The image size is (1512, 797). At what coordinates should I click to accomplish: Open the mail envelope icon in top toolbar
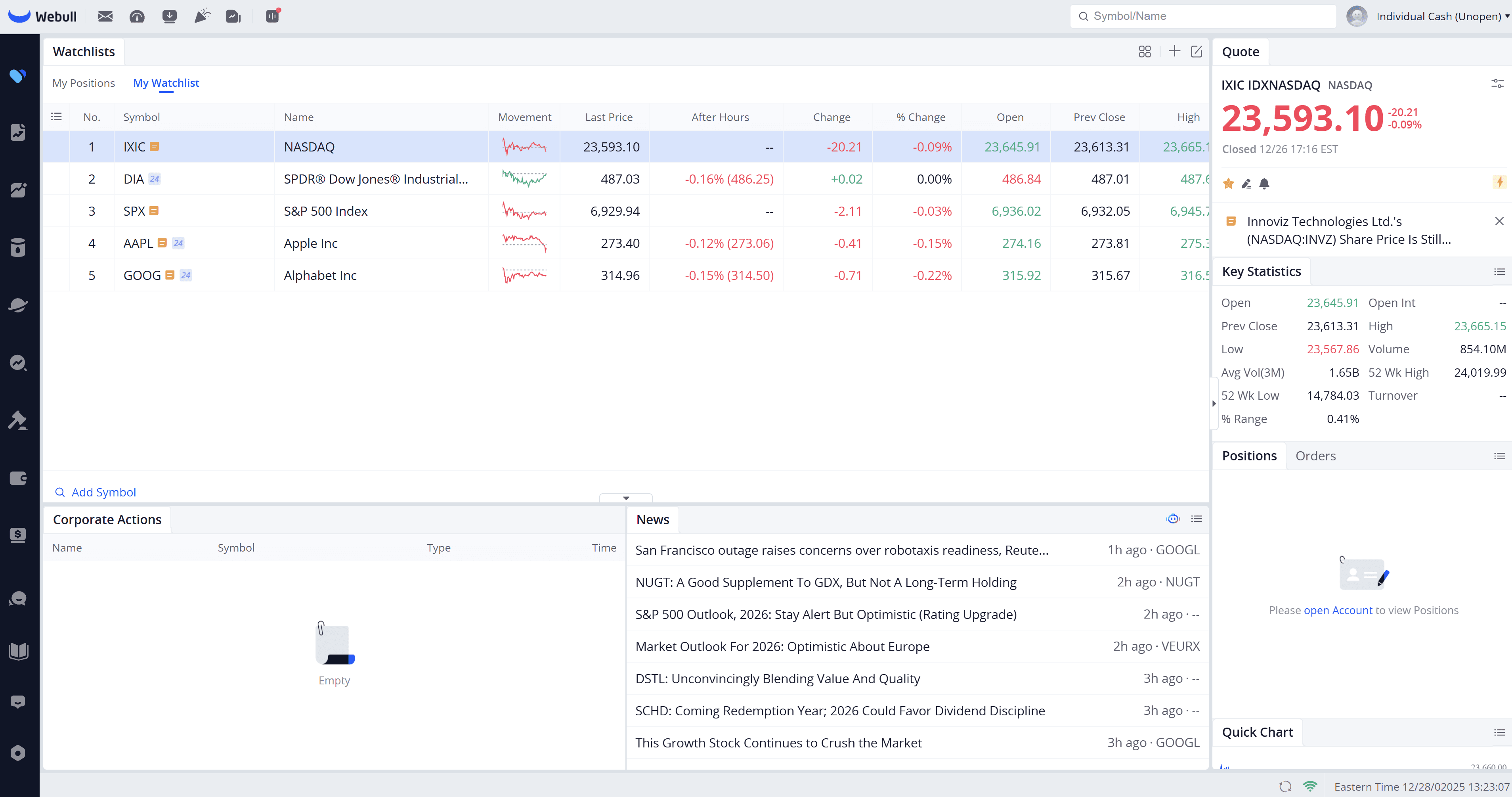click(x=105, y=16)
